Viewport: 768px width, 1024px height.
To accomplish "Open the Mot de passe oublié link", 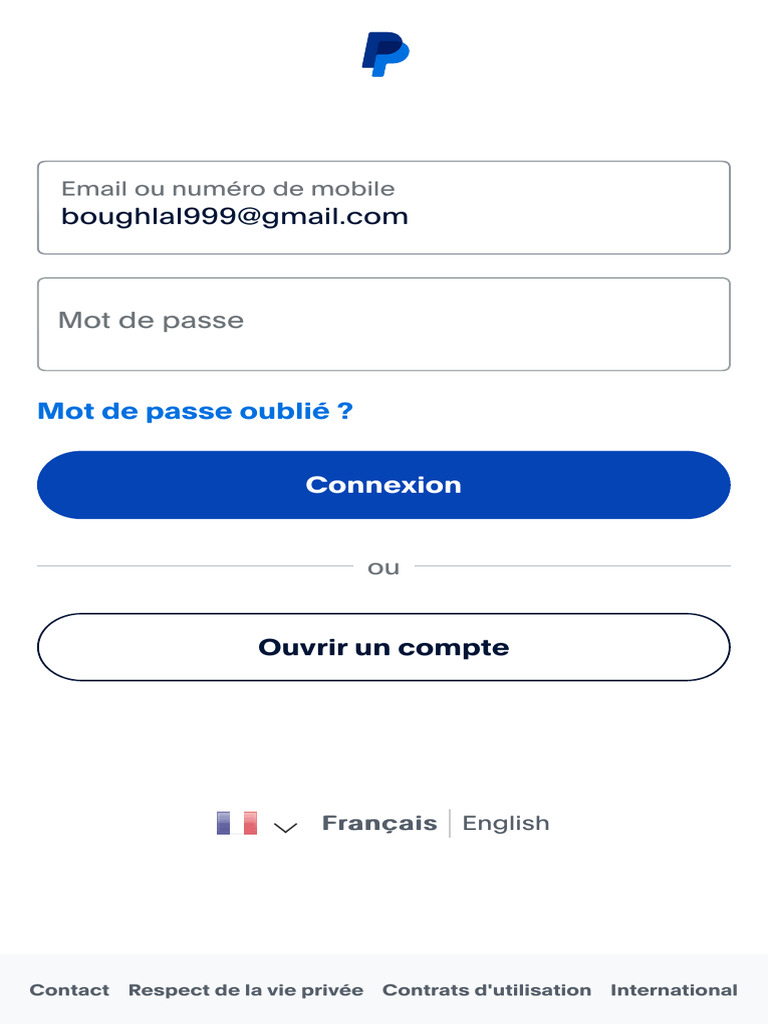I will 195,411.
